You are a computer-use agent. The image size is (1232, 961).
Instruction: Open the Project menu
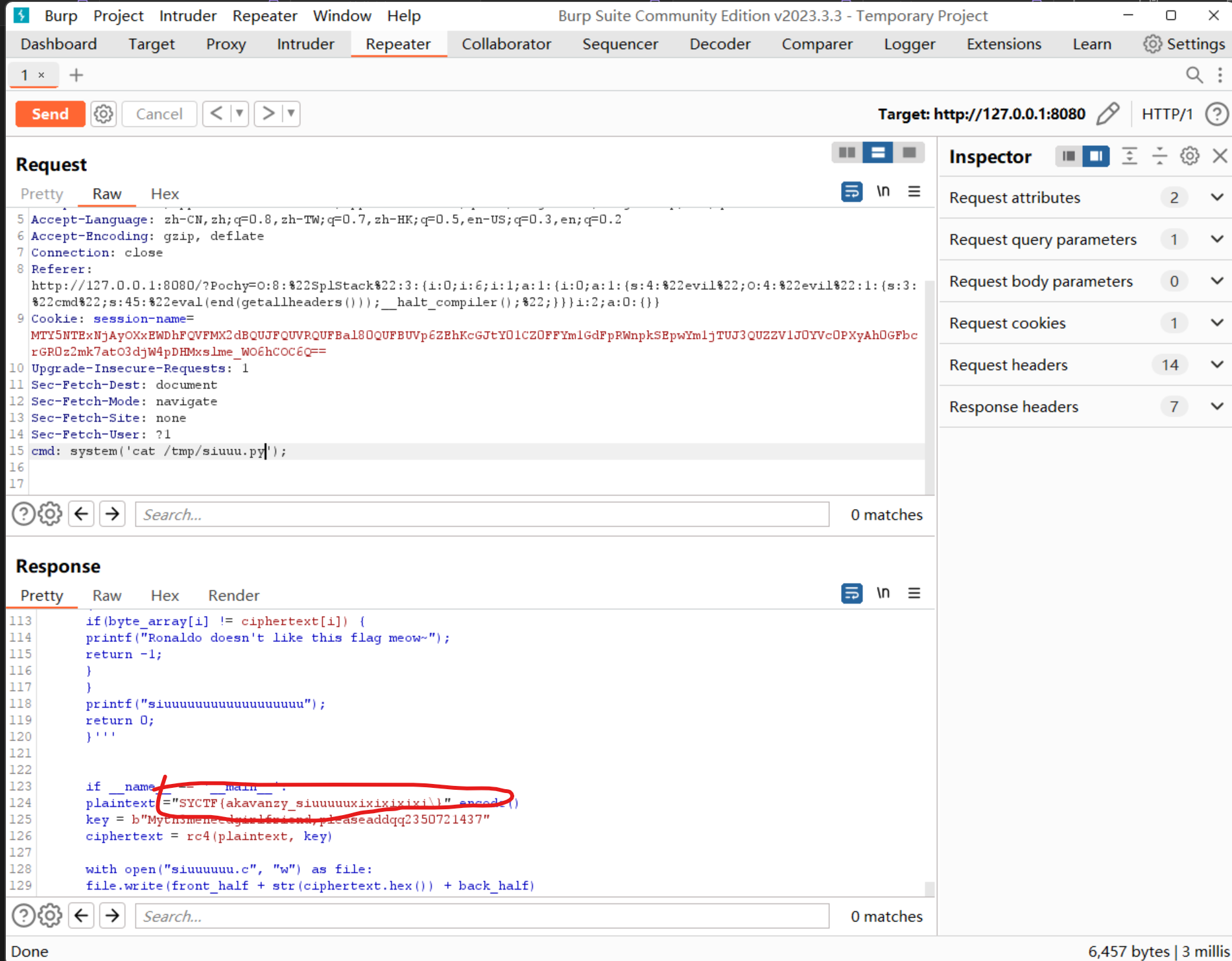tap(118, 16)
